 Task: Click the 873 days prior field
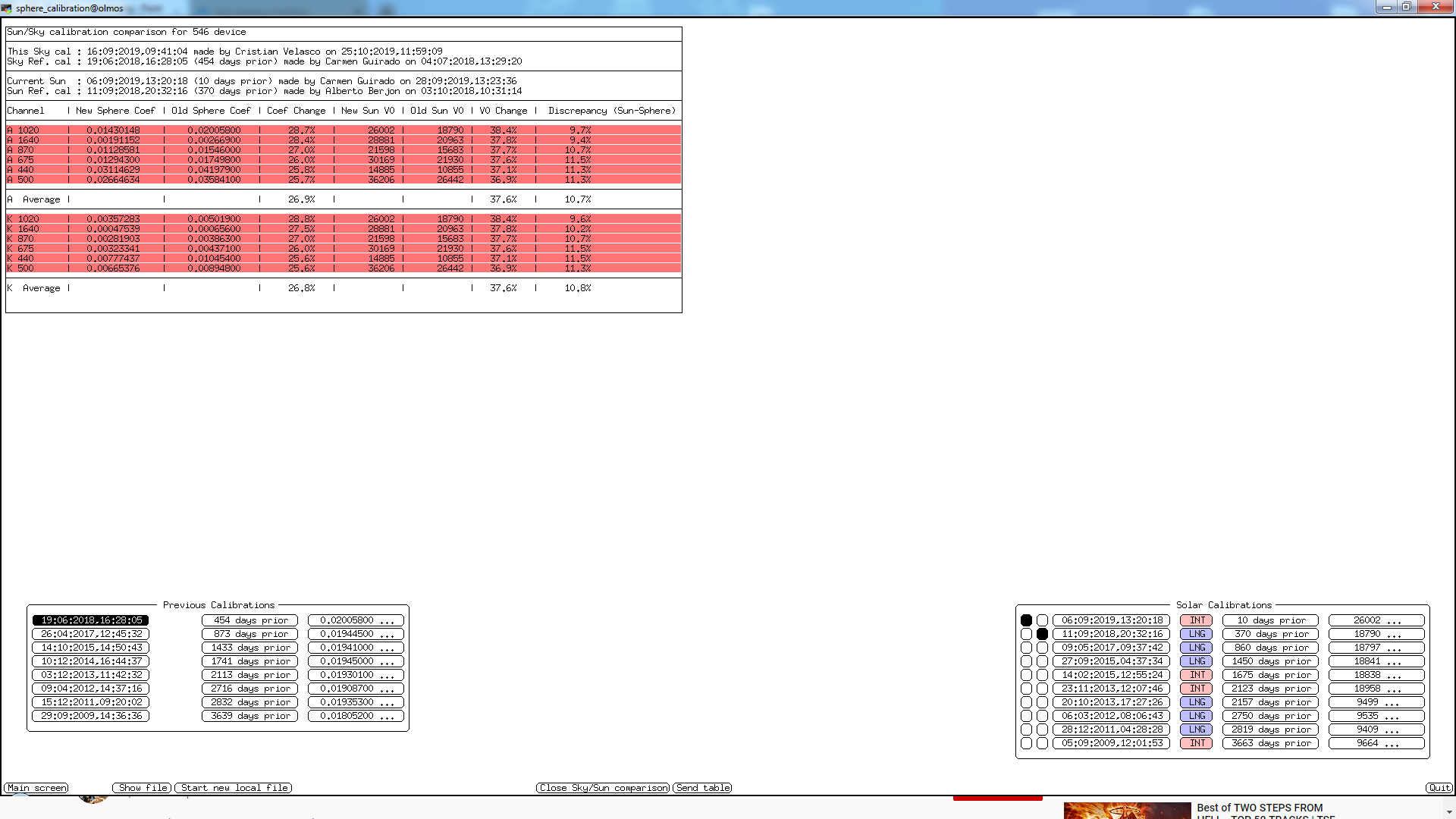coord(250,634)
